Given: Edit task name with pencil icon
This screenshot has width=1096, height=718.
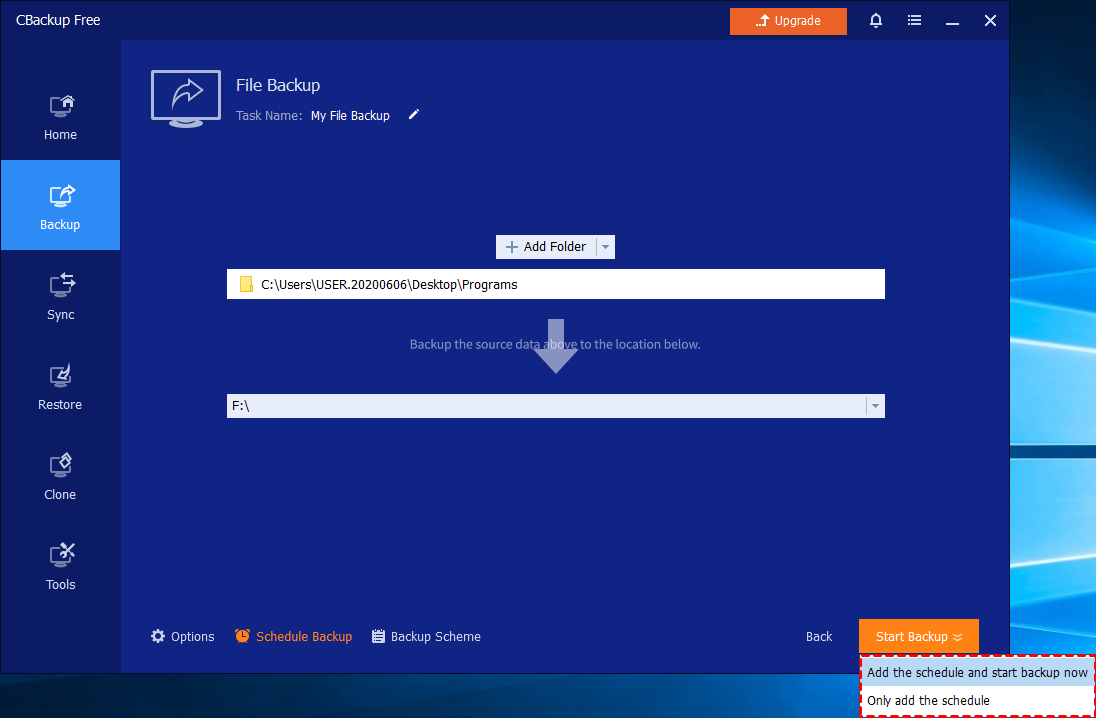Looking at the screenshot, I should pyautogui.click(x=414, y=115).
